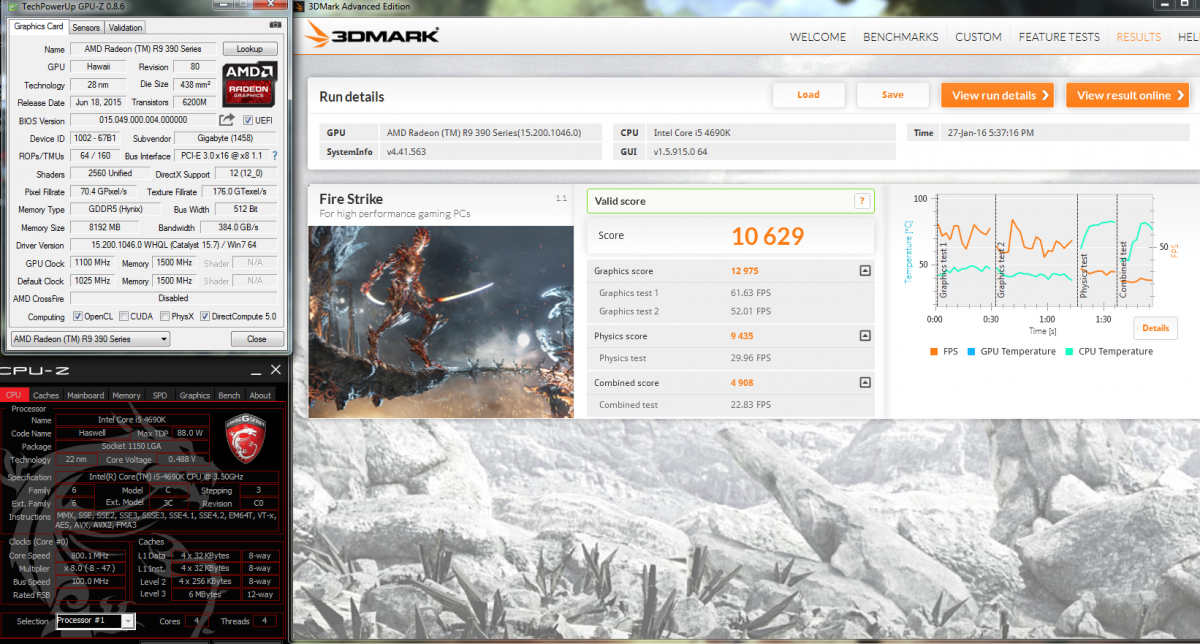Select RESULTS in 3DMark navigation
This screenshot has height=644, width=1200.
pyautogui.click(x=1138, y=37)
